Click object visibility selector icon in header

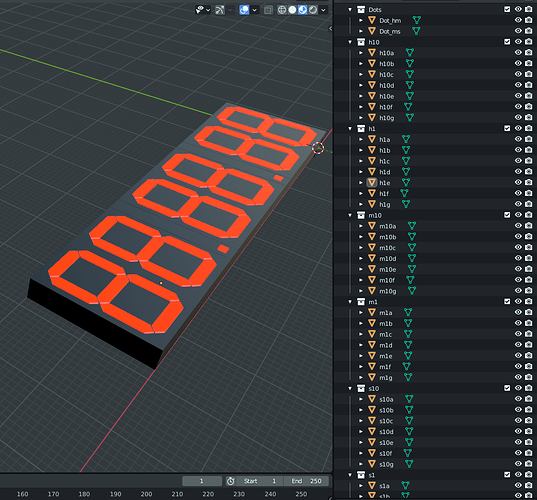click(x=200, y=10)
